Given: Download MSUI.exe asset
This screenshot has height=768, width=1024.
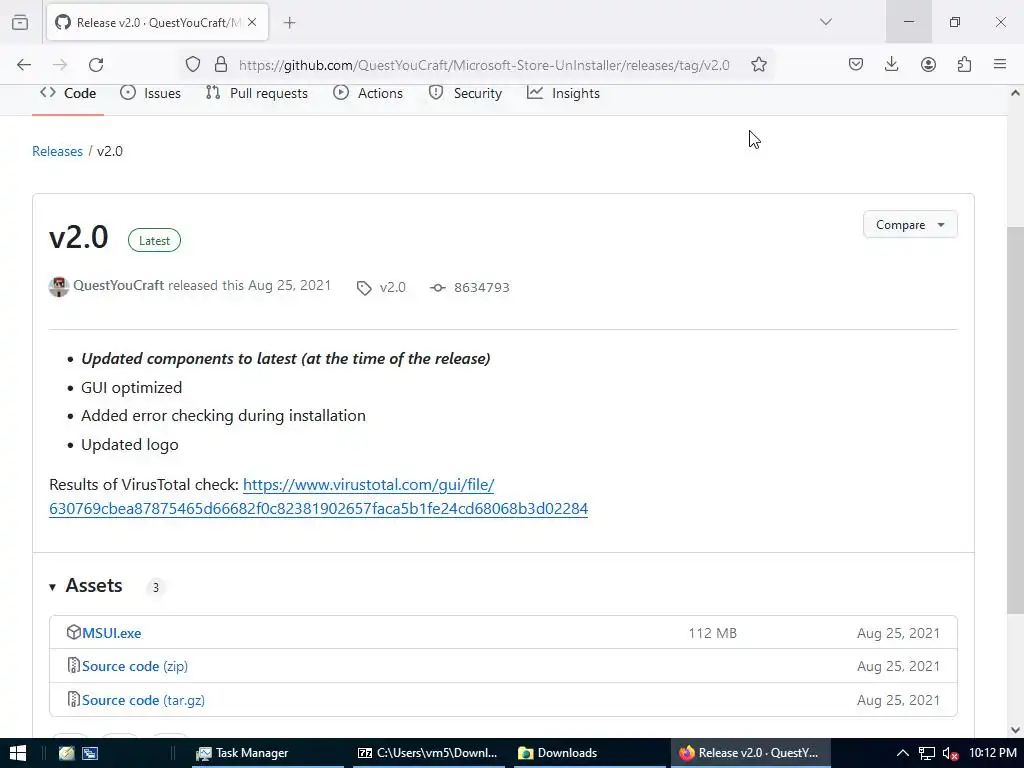Looking at the screenshot, I should coord(112,633).
